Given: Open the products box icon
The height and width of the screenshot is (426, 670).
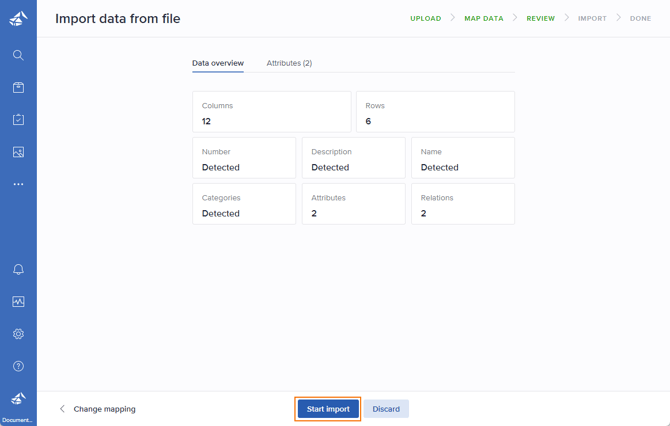Looking at the screenshot, I should pos(18,88).
